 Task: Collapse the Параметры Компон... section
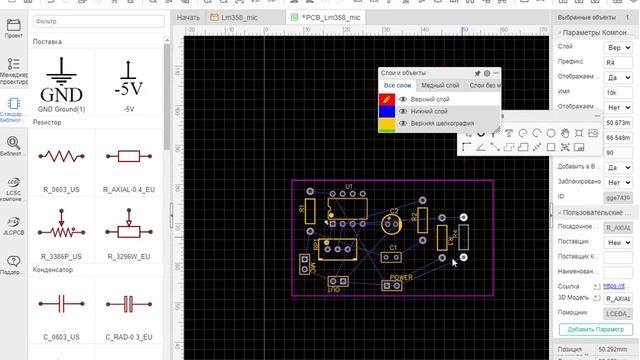tap(560, 32)
